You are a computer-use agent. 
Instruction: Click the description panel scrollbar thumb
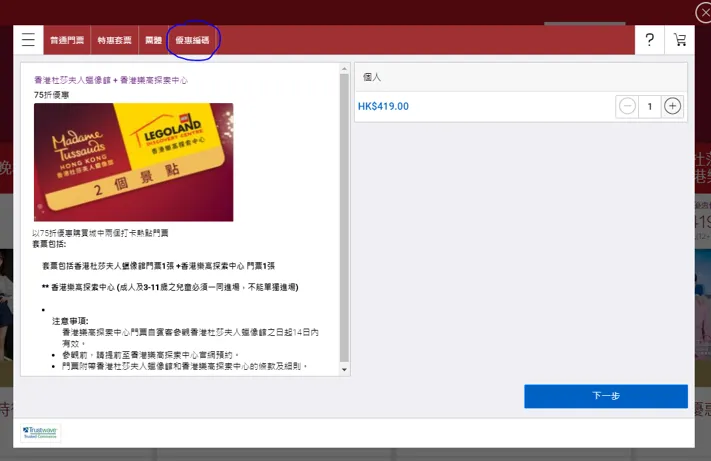(344, 218)
